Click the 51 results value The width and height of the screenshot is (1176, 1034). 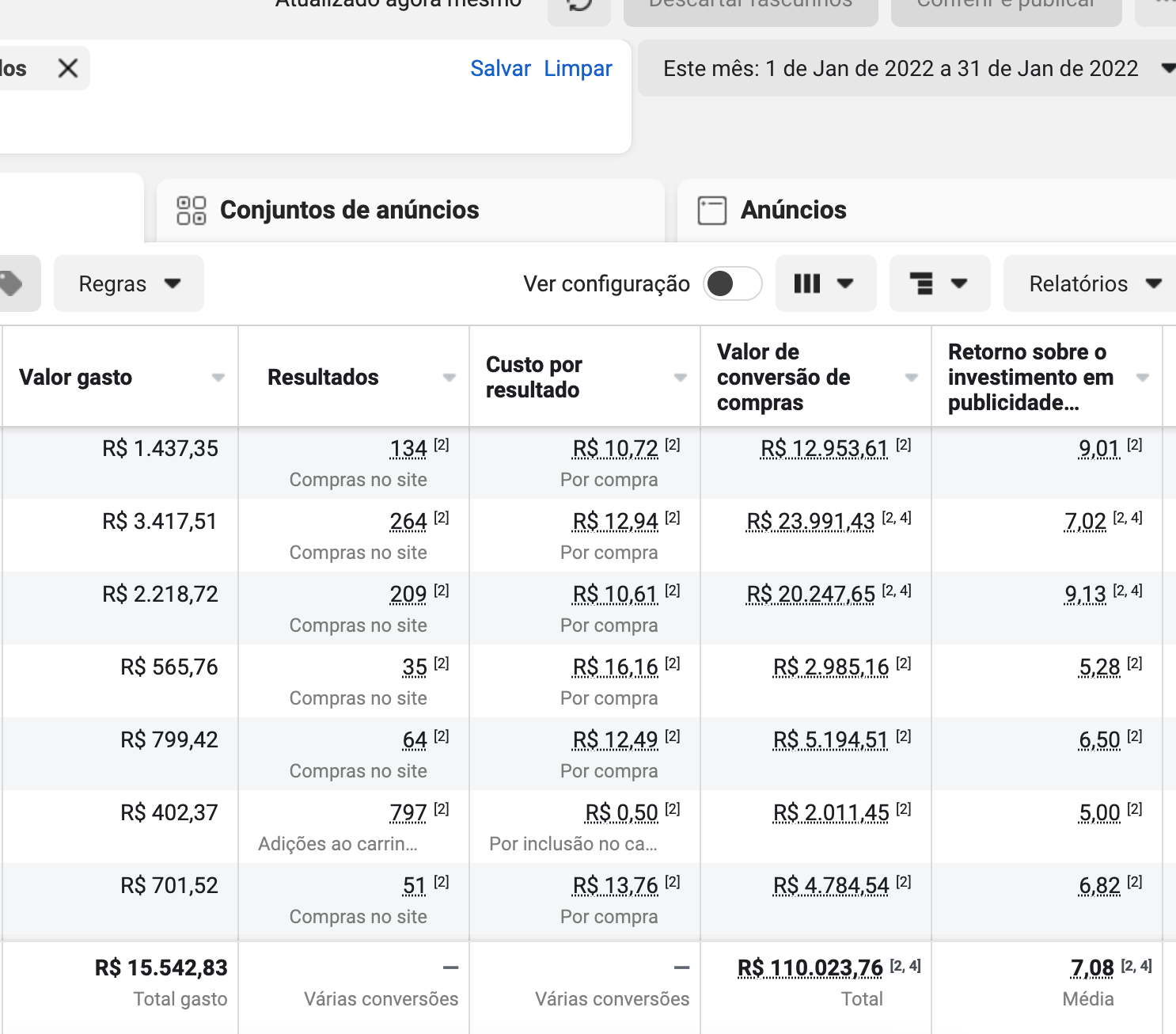[415, 886]
